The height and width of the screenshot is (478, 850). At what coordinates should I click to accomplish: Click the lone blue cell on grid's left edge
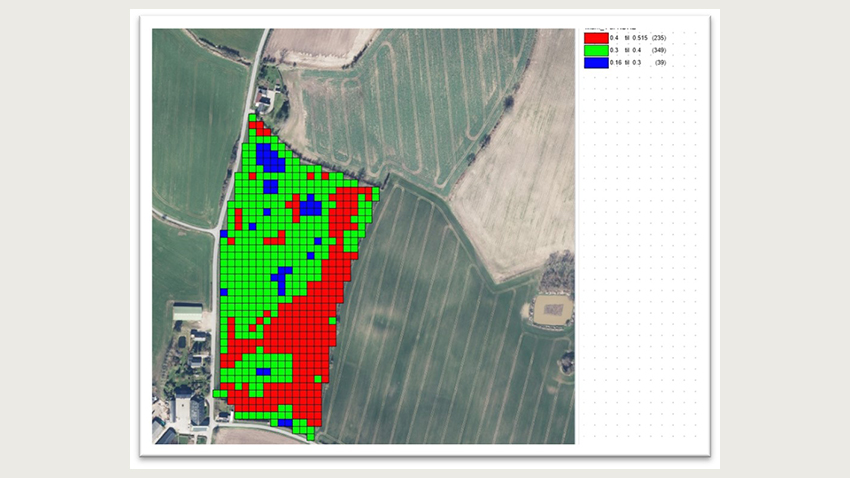[224, 234]
